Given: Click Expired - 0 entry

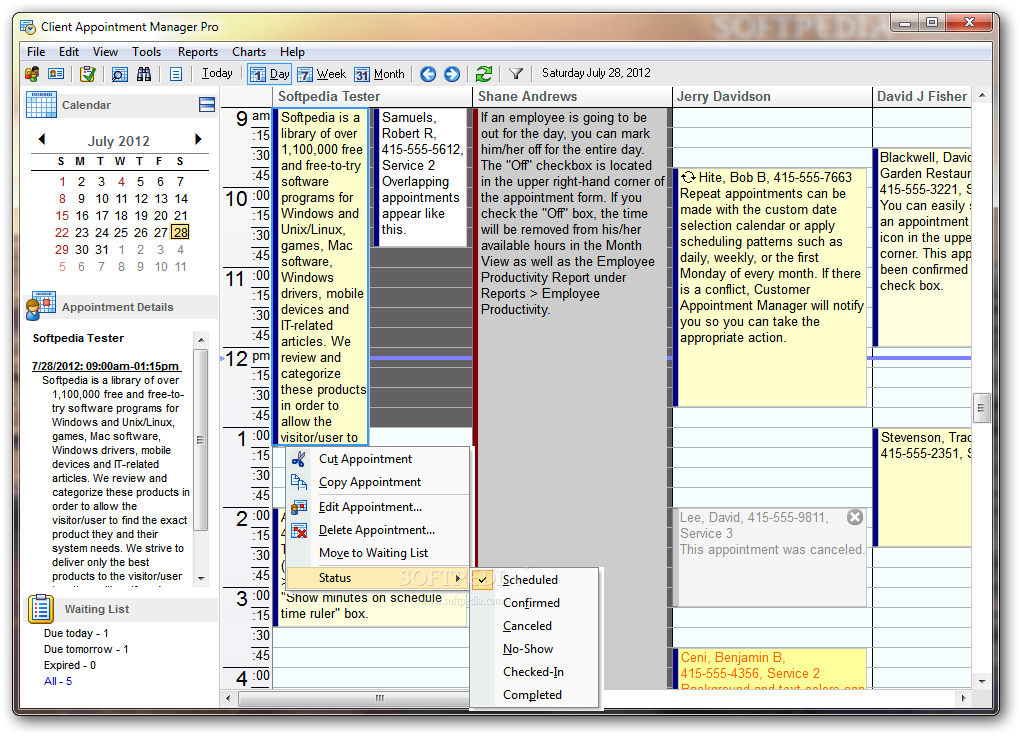Looking at the screenshot, I should point(70,665).
